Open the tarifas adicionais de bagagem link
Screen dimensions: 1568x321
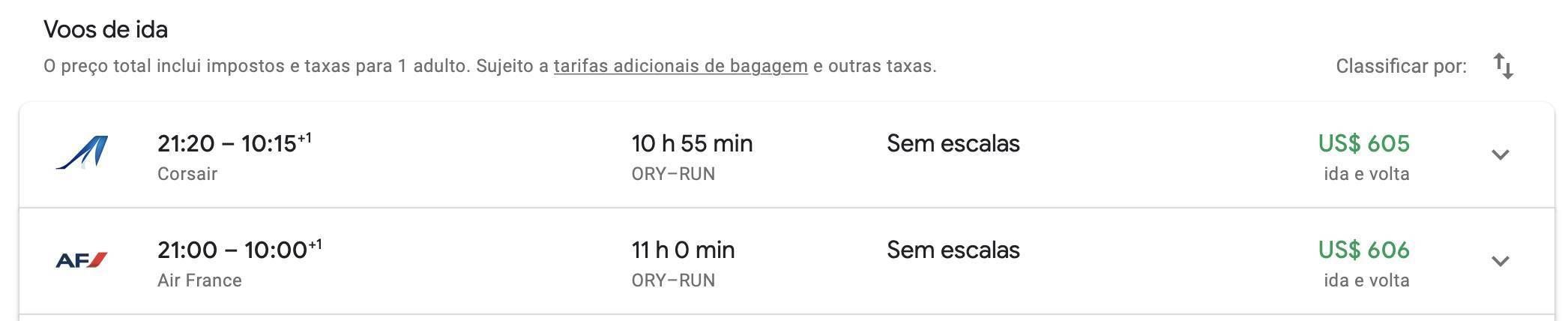[681, 66]
